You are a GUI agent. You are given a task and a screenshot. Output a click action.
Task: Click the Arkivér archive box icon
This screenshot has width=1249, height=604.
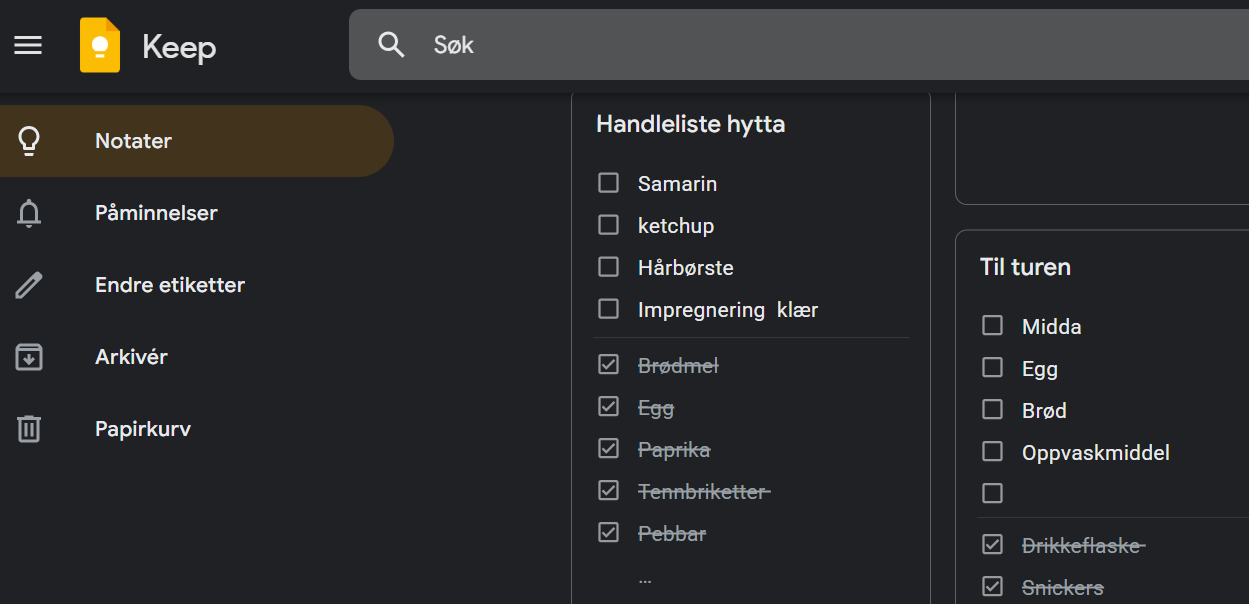(29, 357)
